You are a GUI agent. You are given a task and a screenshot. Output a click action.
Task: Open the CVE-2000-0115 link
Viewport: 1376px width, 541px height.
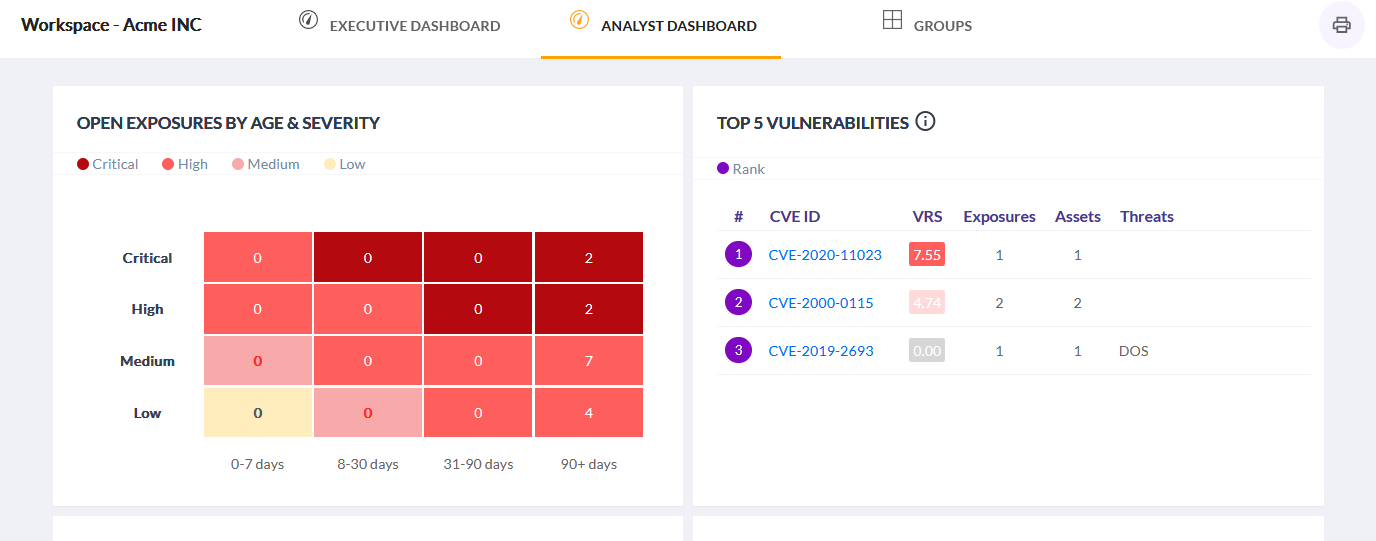pyautogui.click(x=820, y=303)
